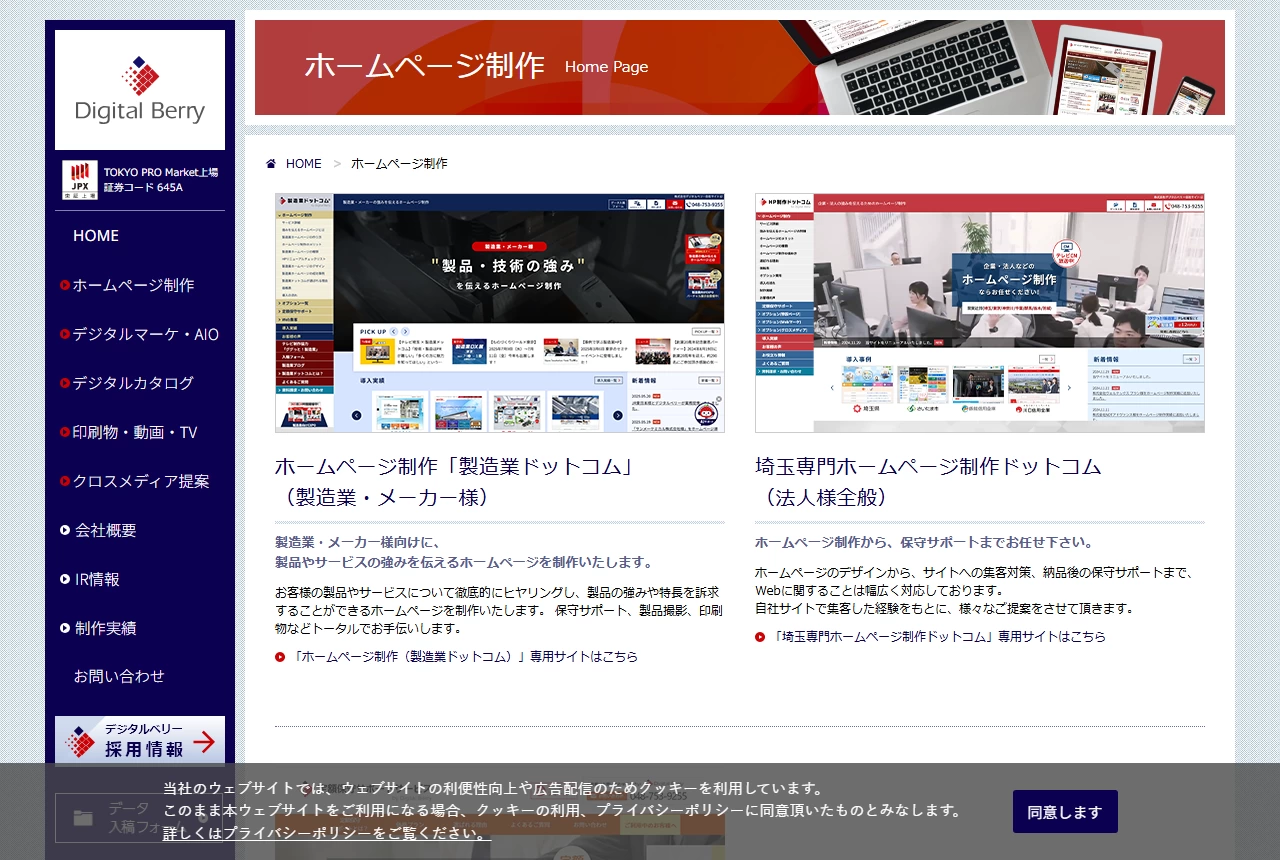This screenshot has height=860, width=1280.
Task: Go to デジタルカタログ in the sidebar
Action: tap(133, 383)
